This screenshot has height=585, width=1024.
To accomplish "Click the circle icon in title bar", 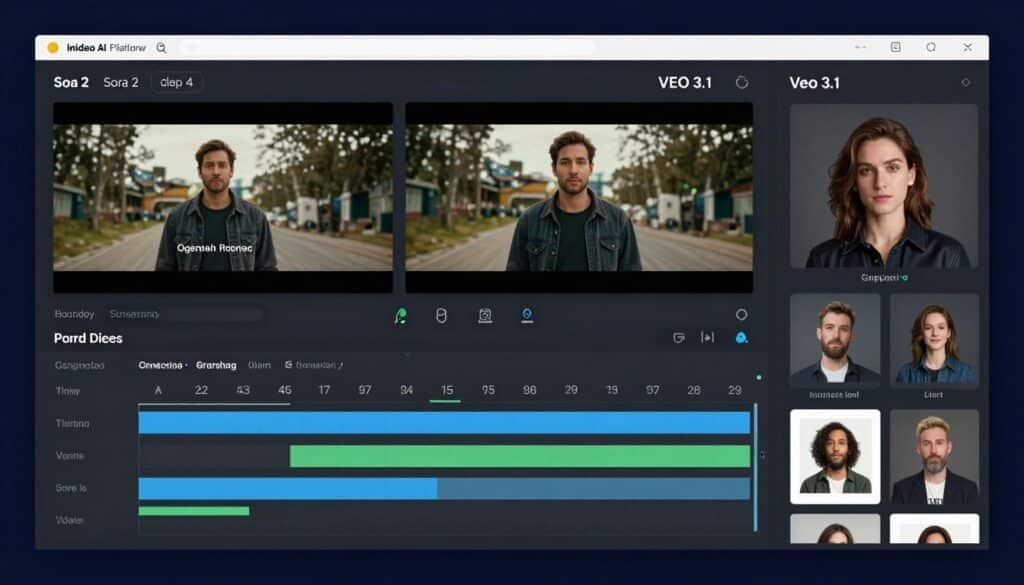I will coord(931,47).
